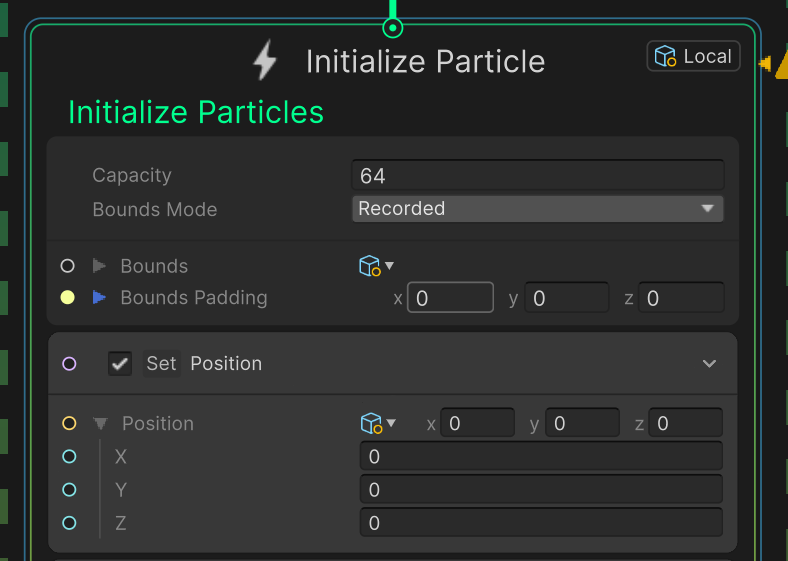Viewport: 788px width, 561px height.
Task: Select the Initialize Particles title label
Action: [x=196, y=112]
